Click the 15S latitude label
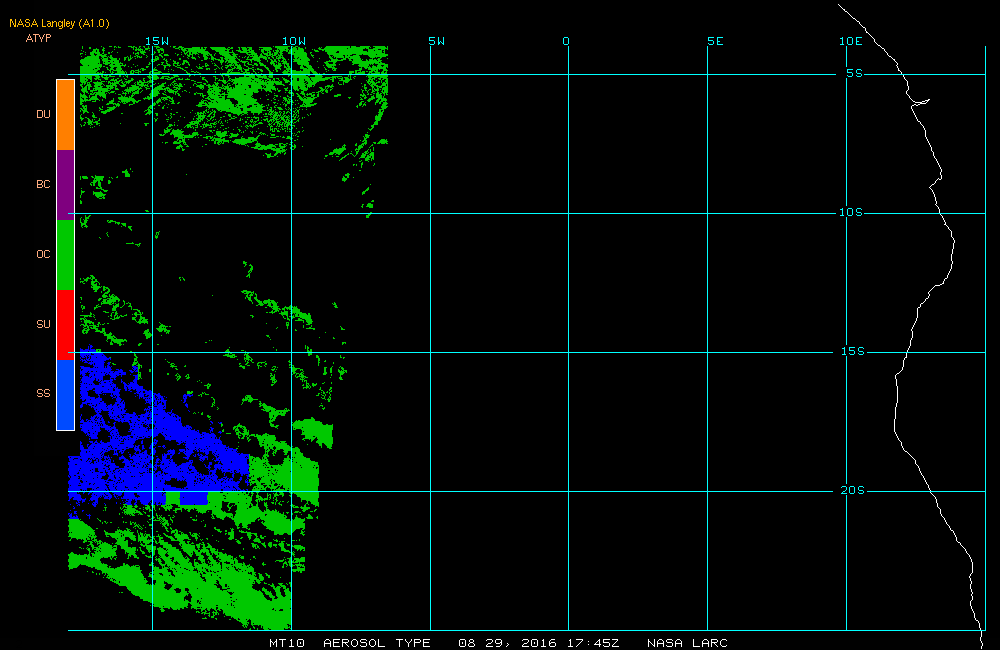 853,351
